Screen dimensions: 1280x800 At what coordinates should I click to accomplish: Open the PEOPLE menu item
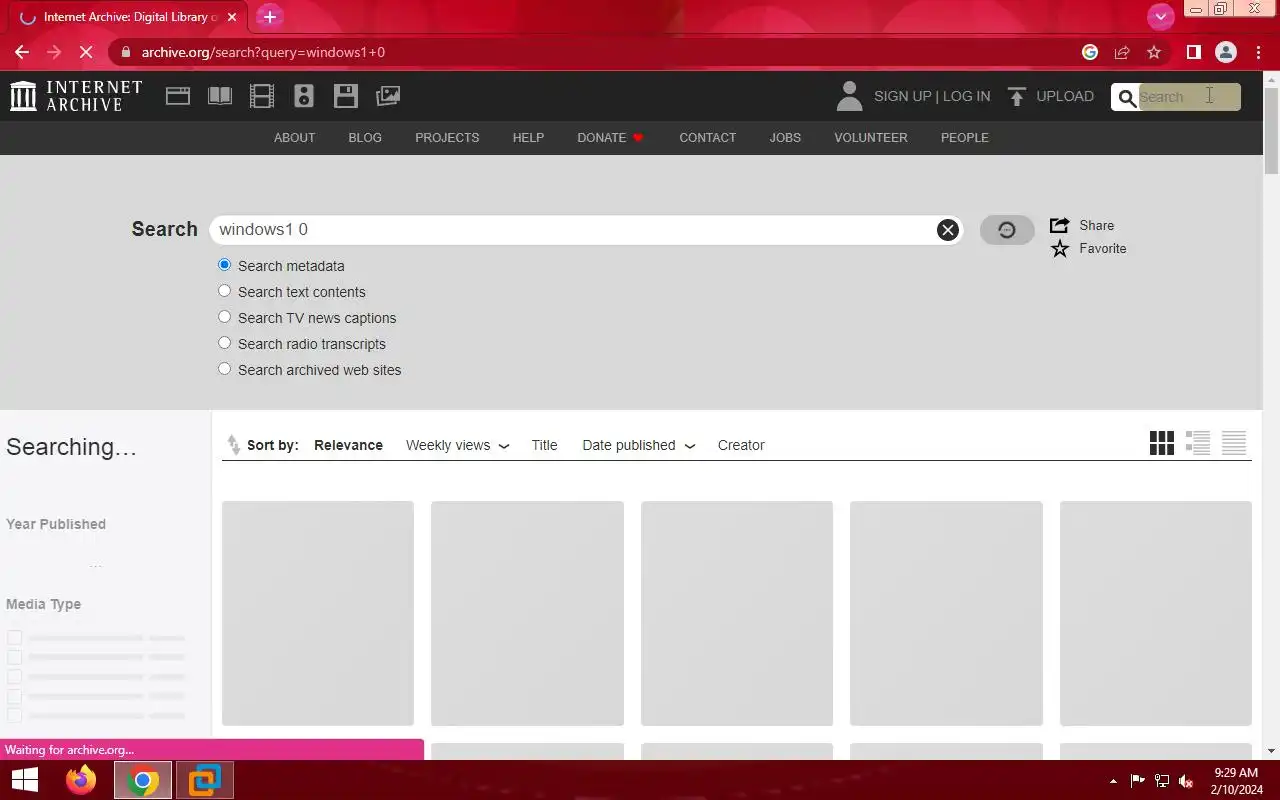pos(964,138)
